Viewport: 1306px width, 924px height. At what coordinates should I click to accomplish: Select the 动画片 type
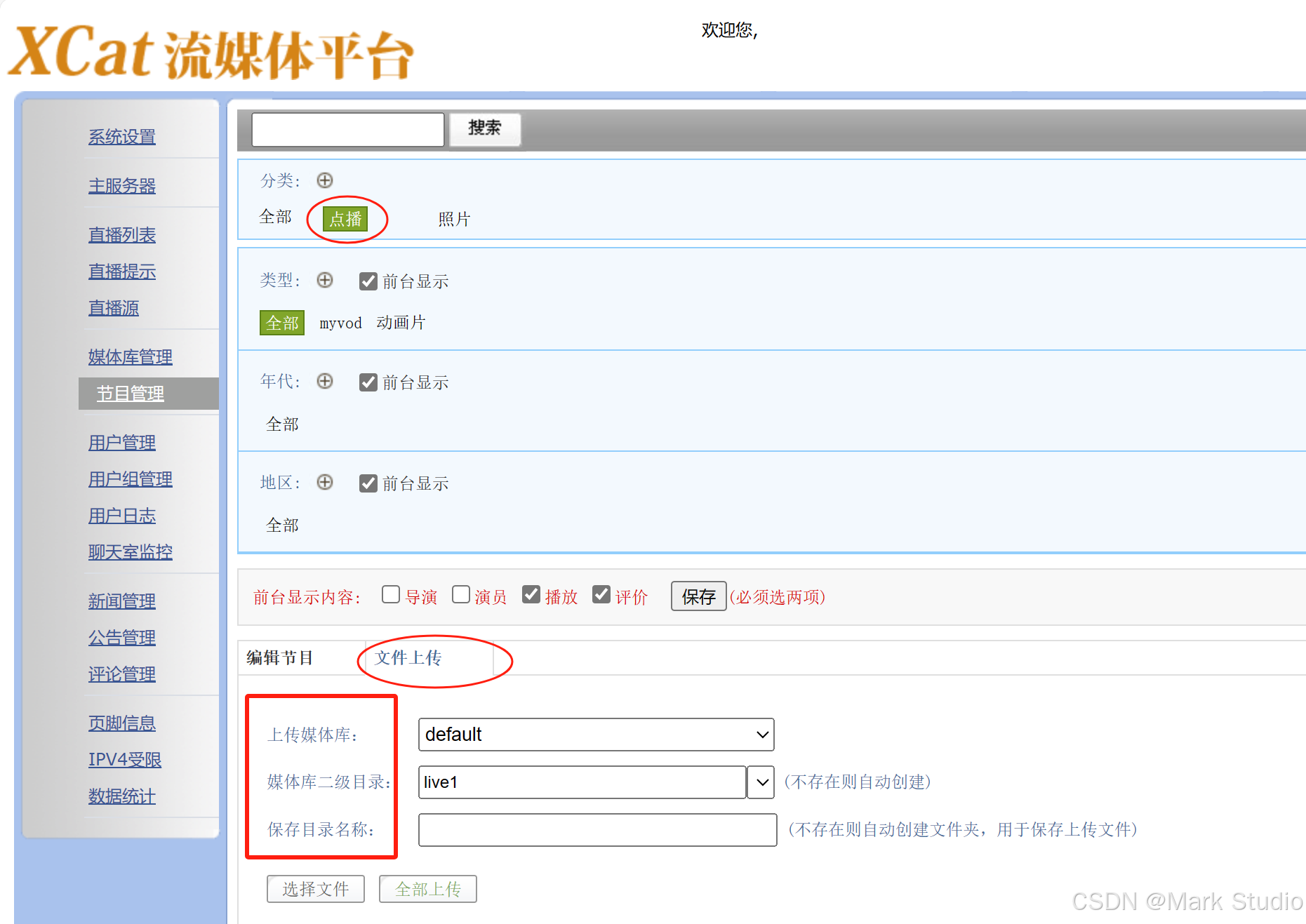click(x=401, y=323)
